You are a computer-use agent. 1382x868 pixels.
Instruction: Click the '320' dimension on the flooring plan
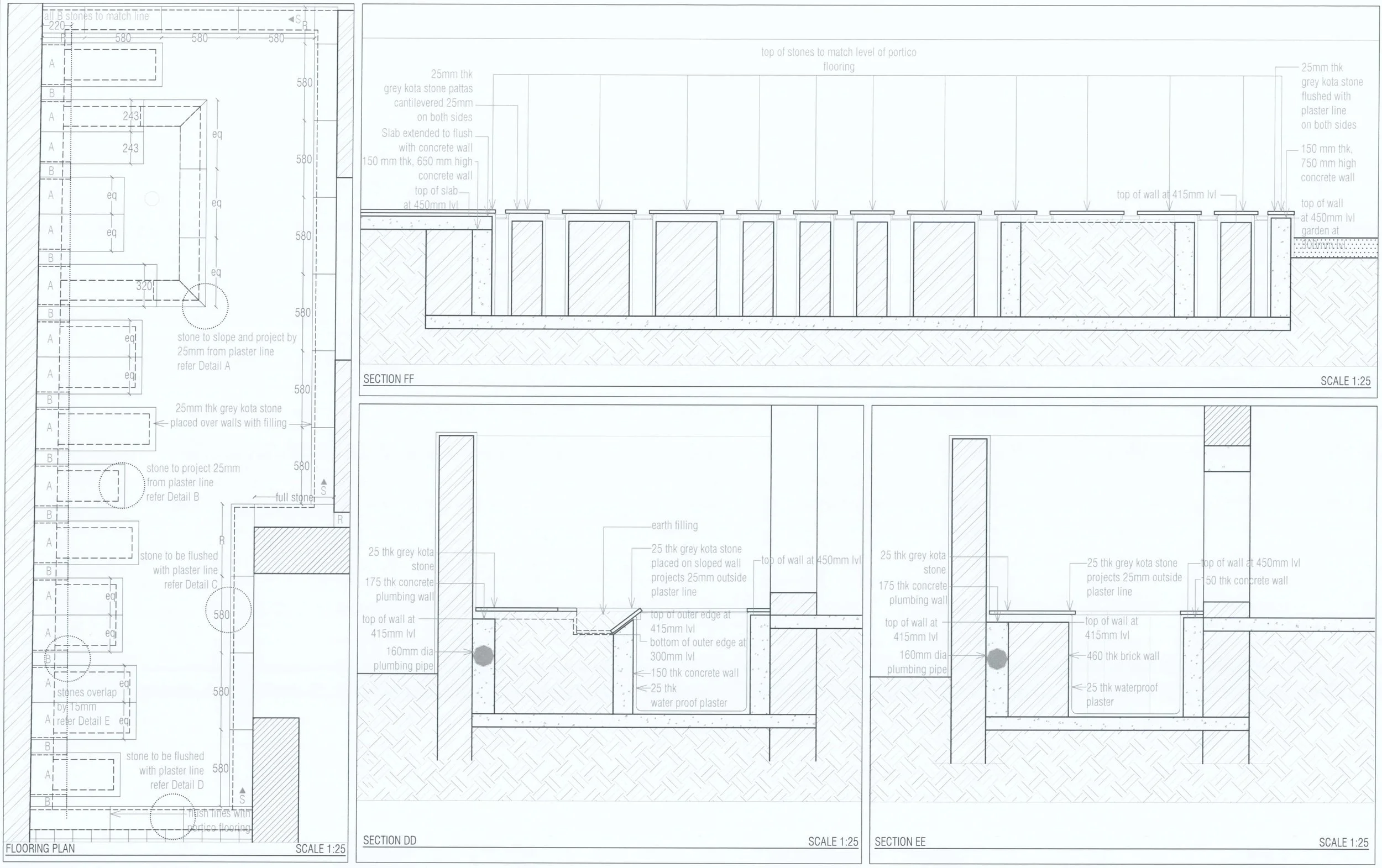tap(144, 285)
